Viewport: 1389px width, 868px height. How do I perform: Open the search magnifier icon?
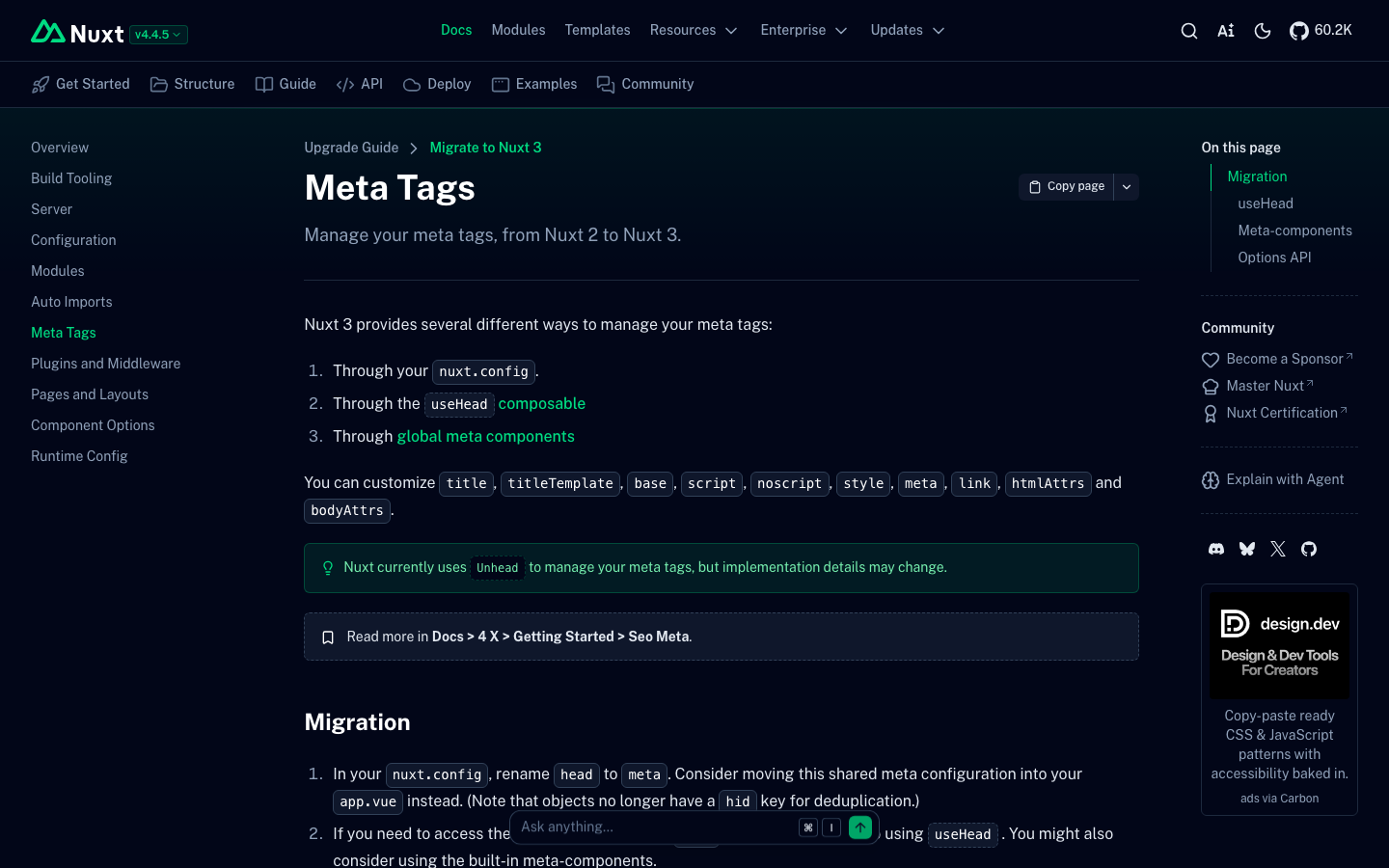[1189, 31]
